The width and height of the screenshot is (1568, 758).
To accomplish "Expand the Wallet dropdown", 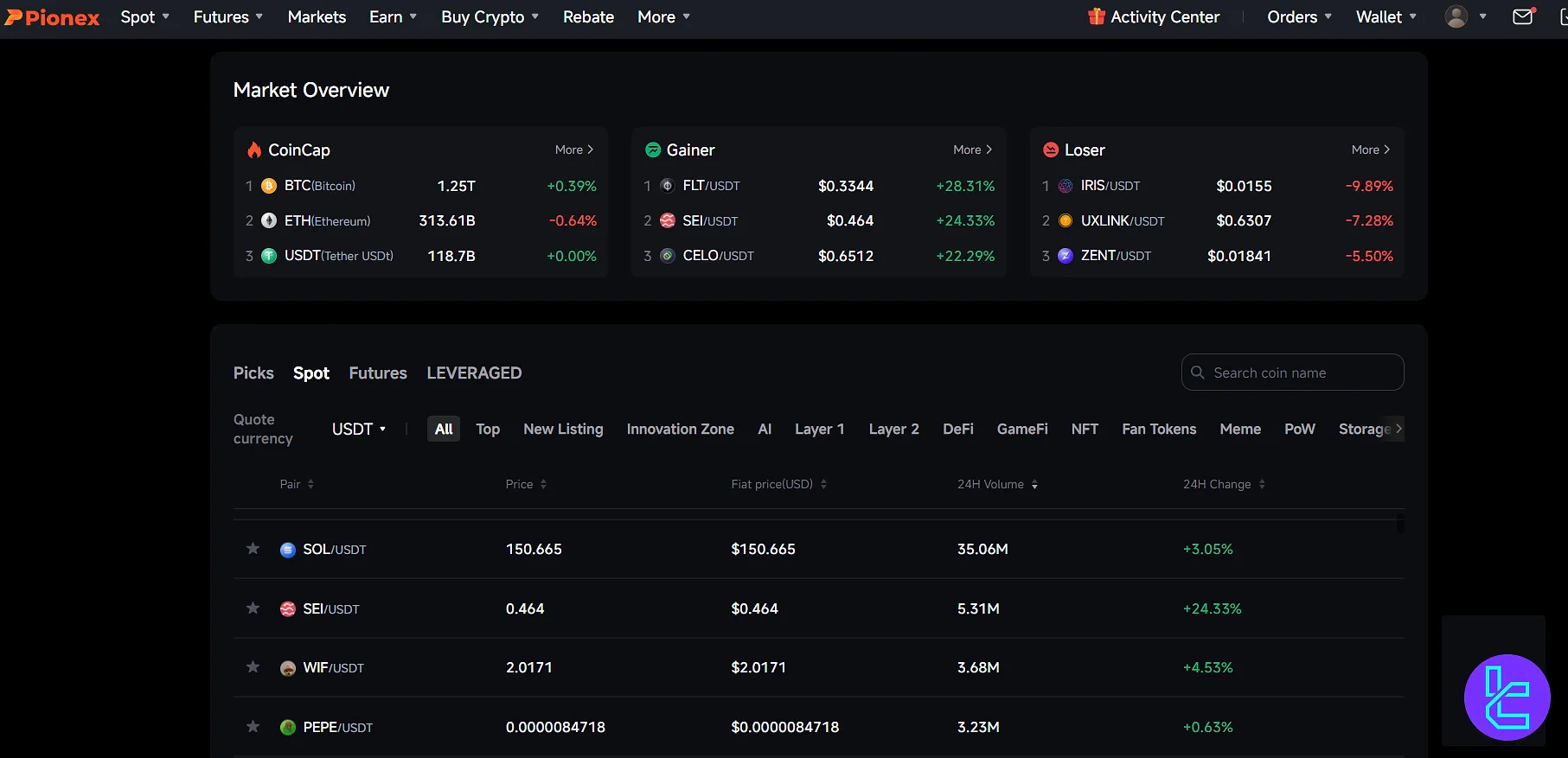I will coord(1386,16).
